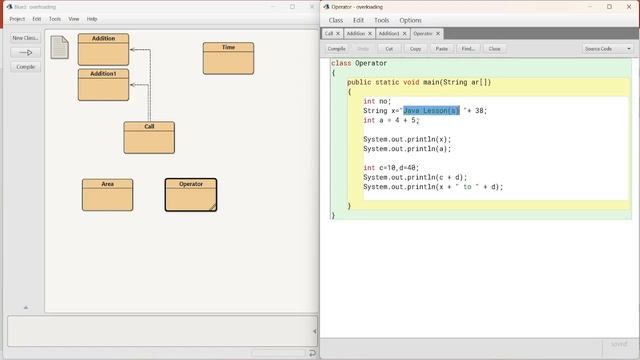Viewport: 640px width, 360px height.
Task: Select the Addition class box
Action: (x=103, y=49)
